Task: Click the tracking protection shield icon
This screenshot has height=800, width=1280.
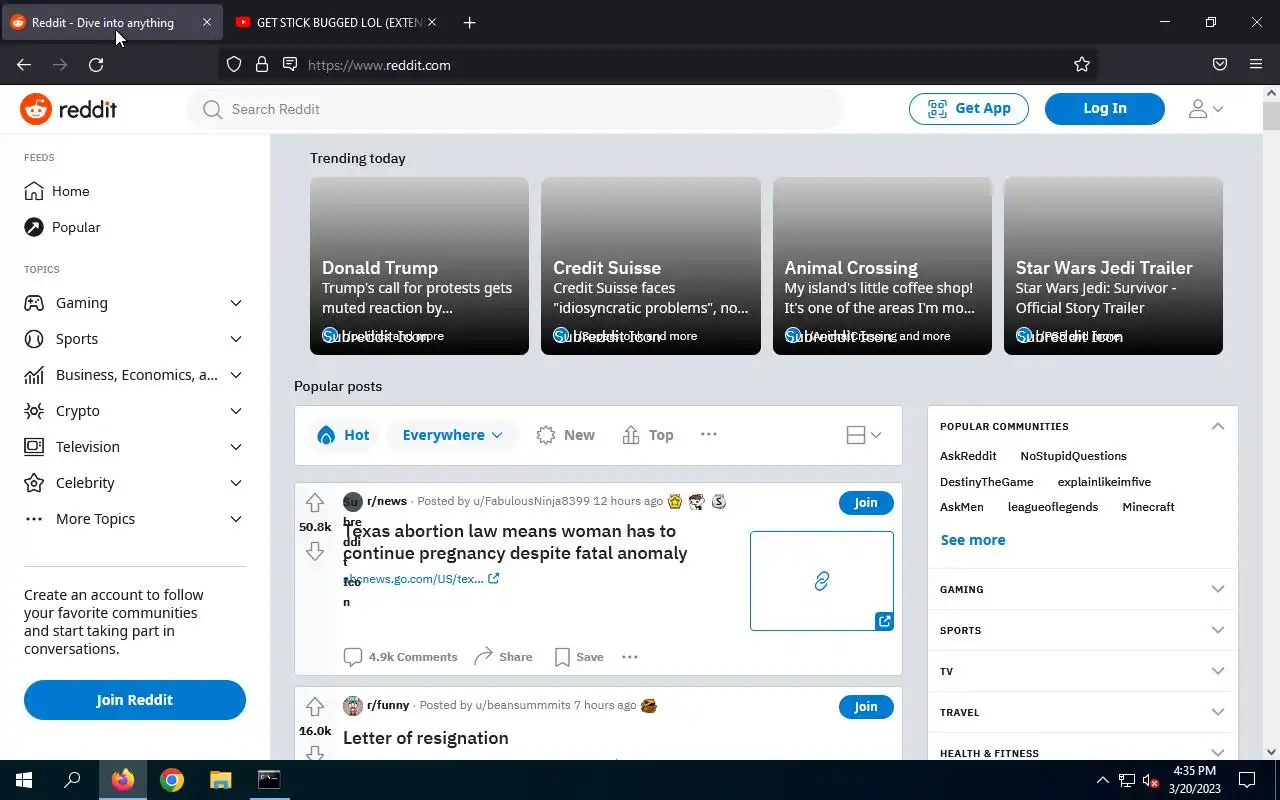Action: click(234, 65)
